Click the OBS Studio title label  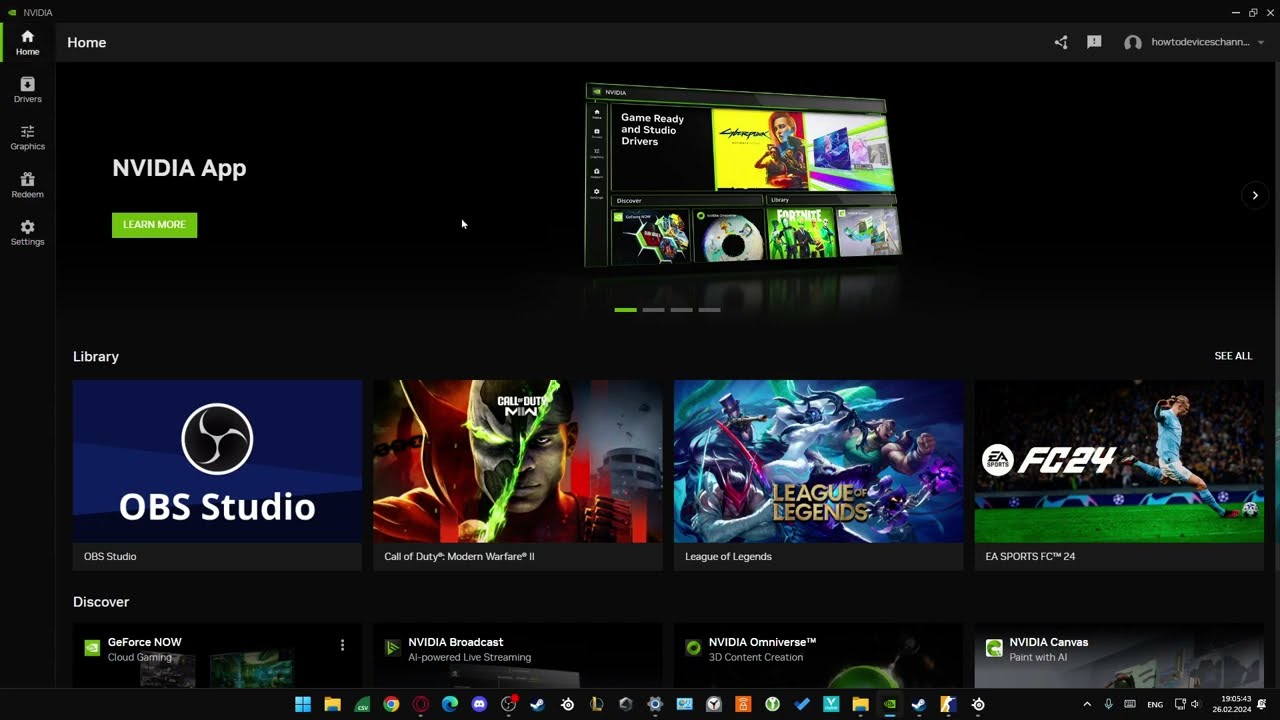click(x=110, y=556)
